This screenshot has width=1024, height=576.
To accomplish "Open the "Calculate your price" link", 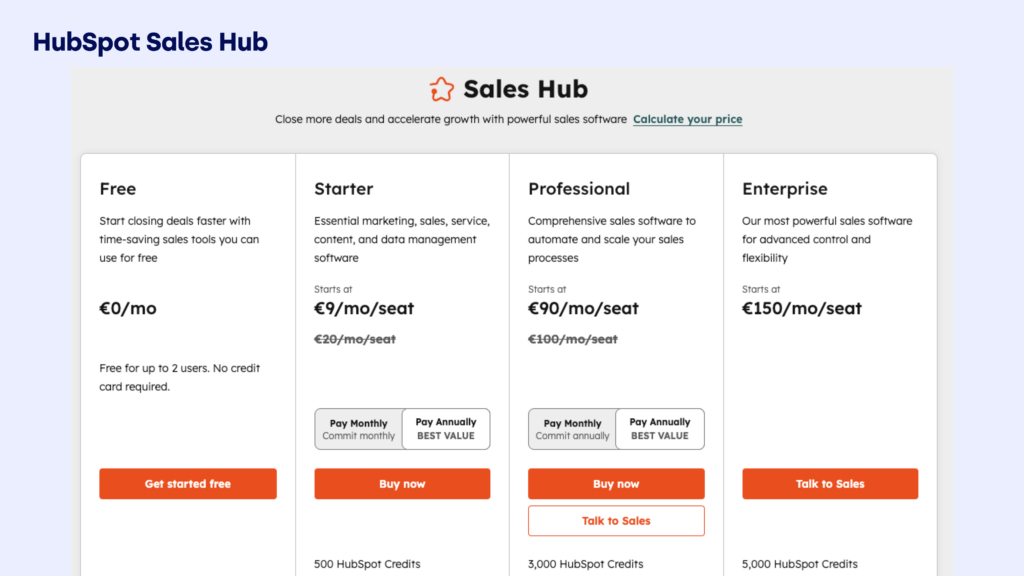I will tap(687, 119).
